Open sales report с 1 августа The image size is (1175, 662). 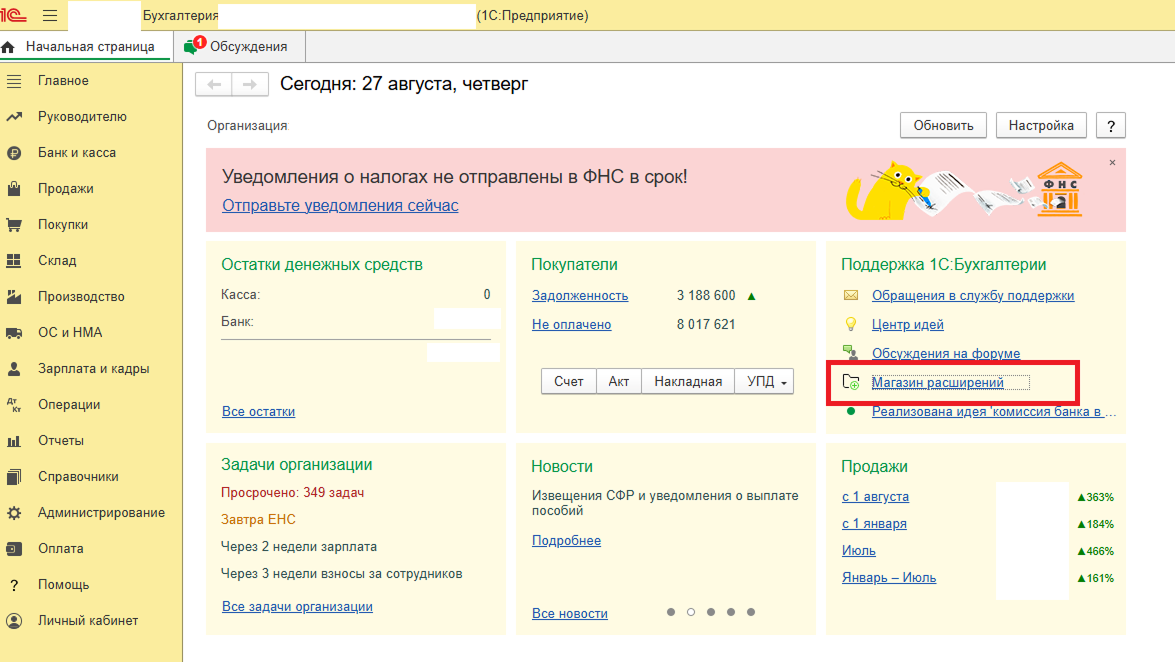pyautogui.click(x=875, y=496)
